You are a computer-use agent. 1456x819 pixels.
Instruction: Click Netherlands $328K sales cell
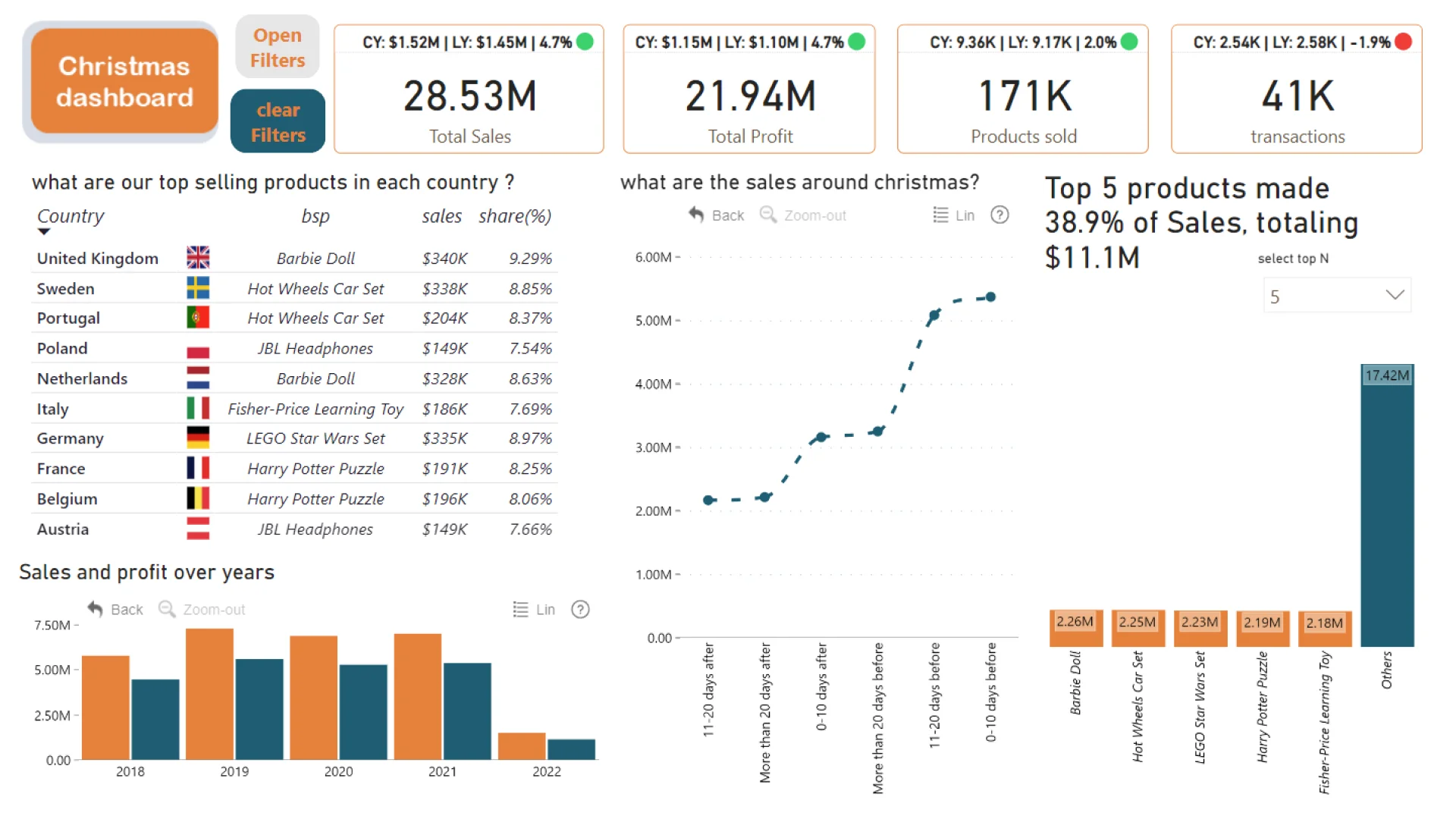[444, 378]
